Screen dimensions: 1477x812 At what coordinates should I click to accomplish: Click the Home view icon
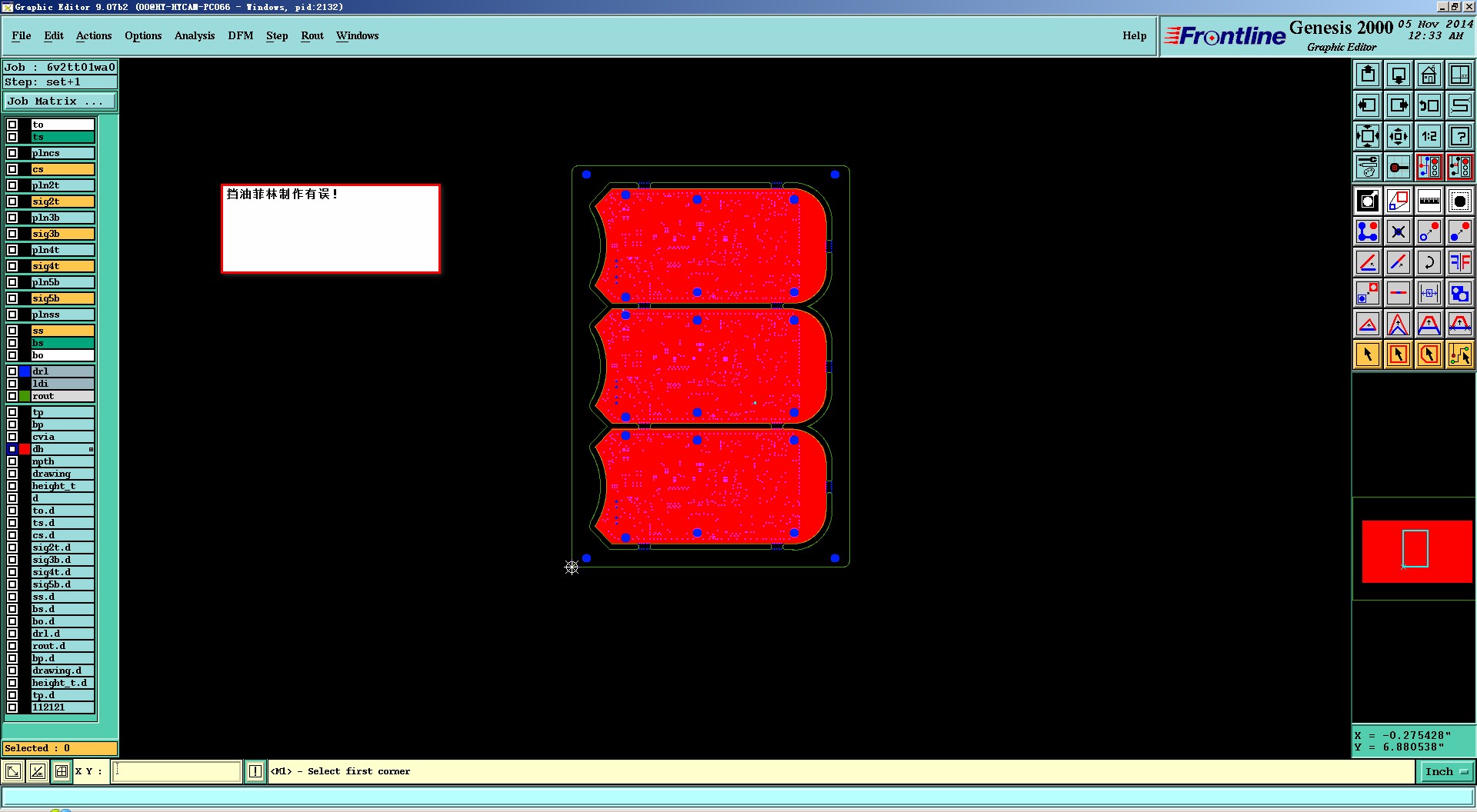tap(1429, 75)
